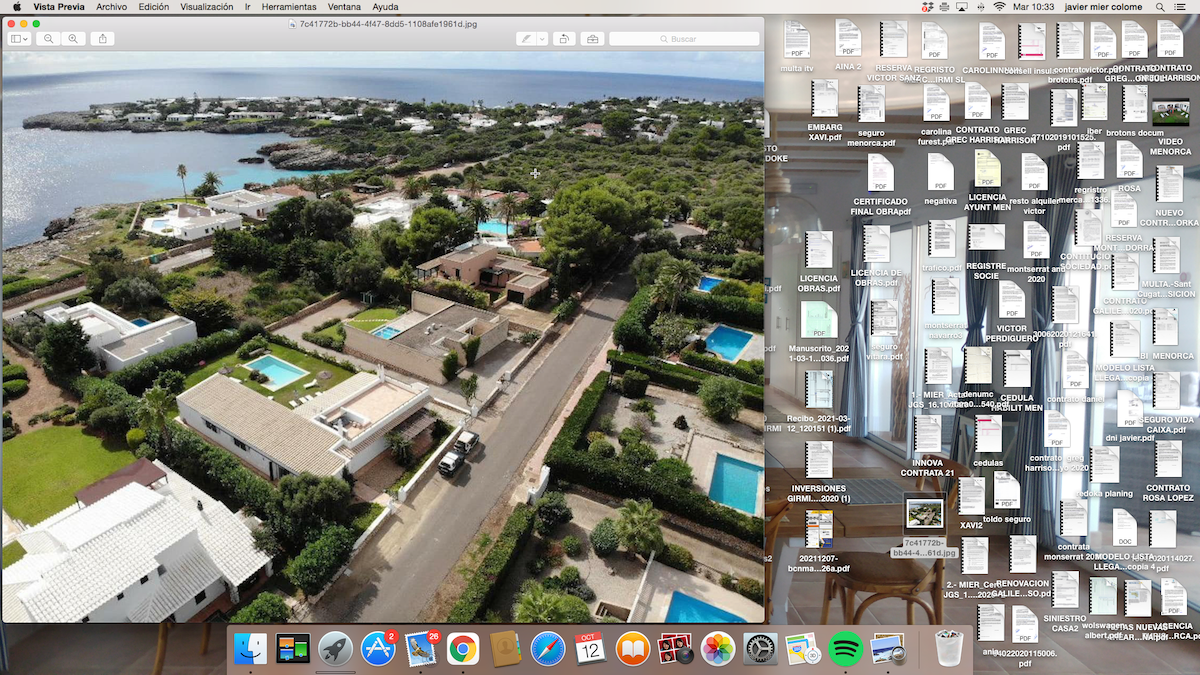The width and height of the screenshot is (1200, 675).
Task: Open Spotify from the dock
Action: (x=846, y=649)
